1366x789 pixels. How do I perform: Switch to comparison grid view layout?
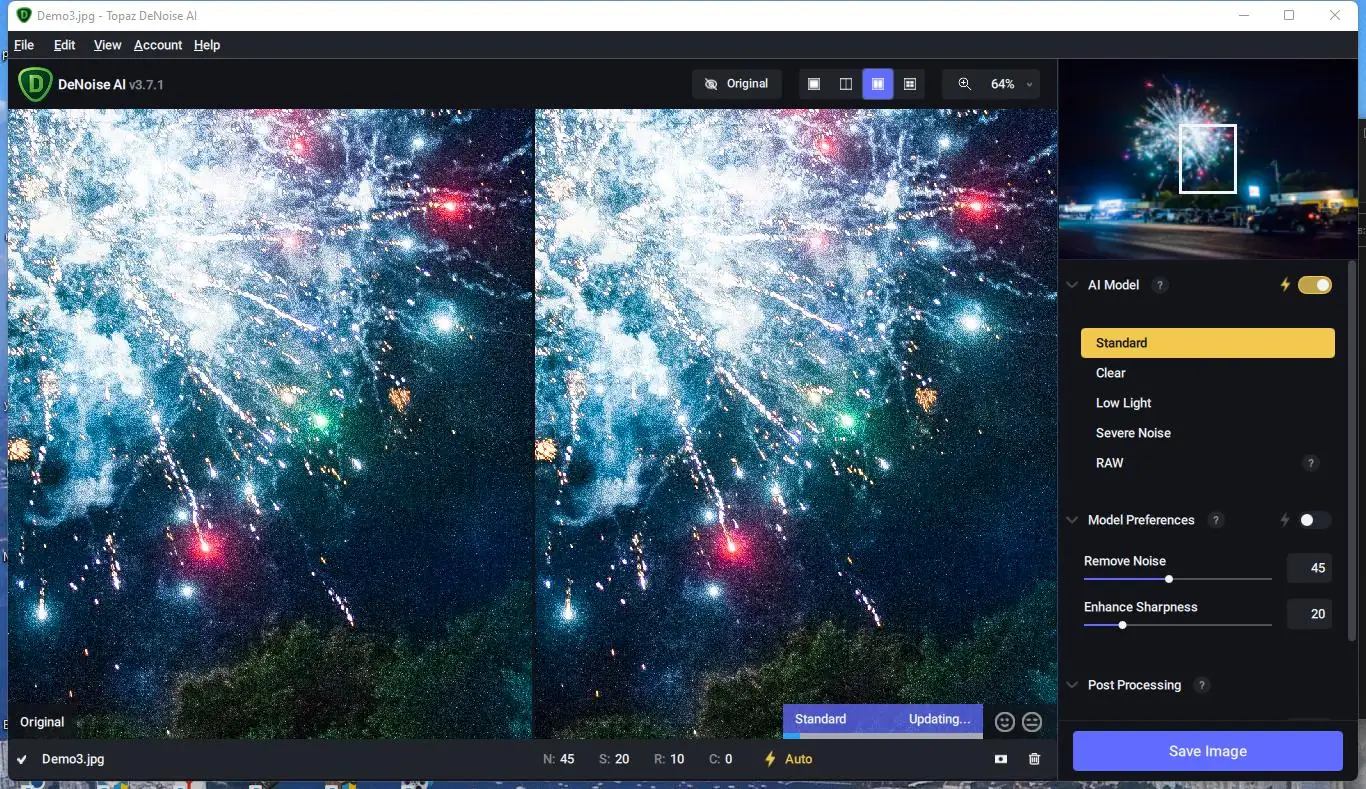pos(910,84)
